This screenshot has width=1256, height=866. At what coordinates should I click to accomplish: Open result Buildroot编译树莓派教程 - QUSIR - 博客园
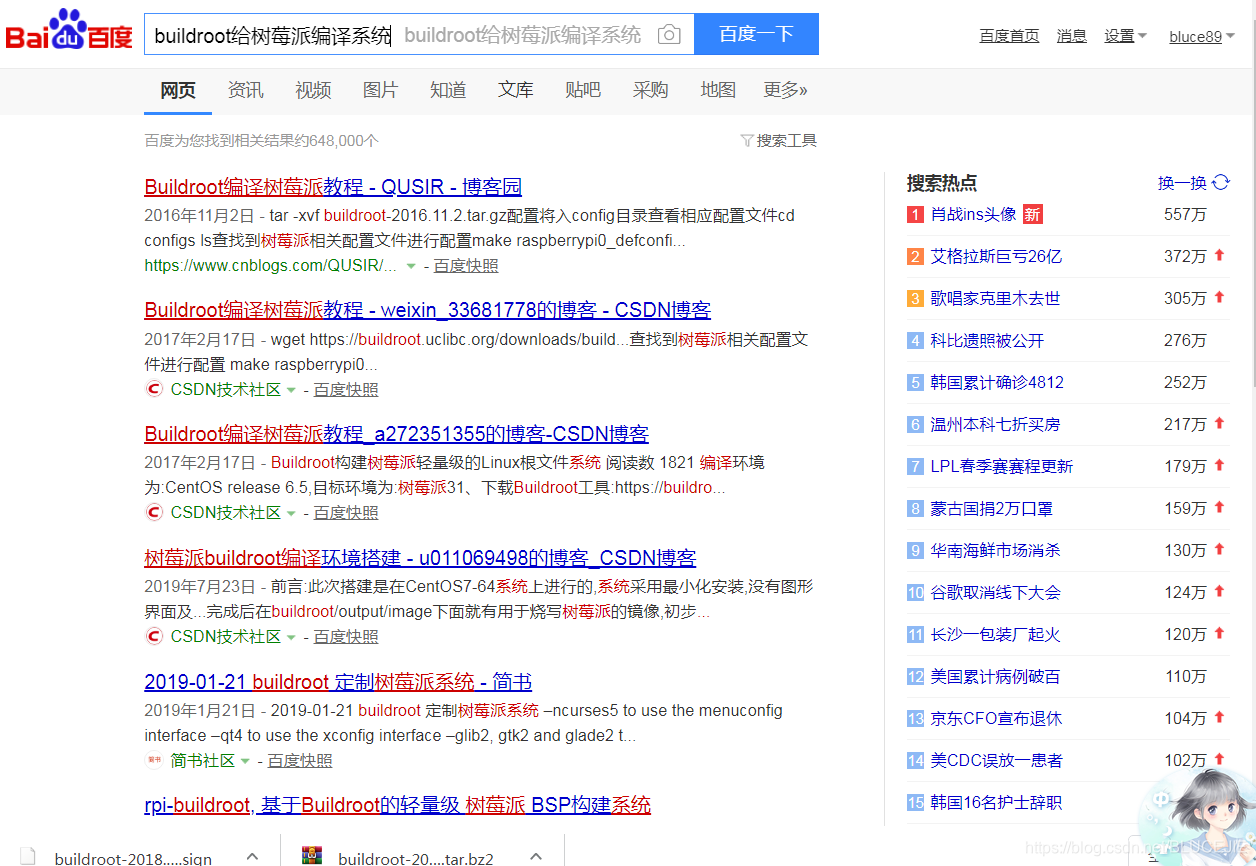pos(333,187)
